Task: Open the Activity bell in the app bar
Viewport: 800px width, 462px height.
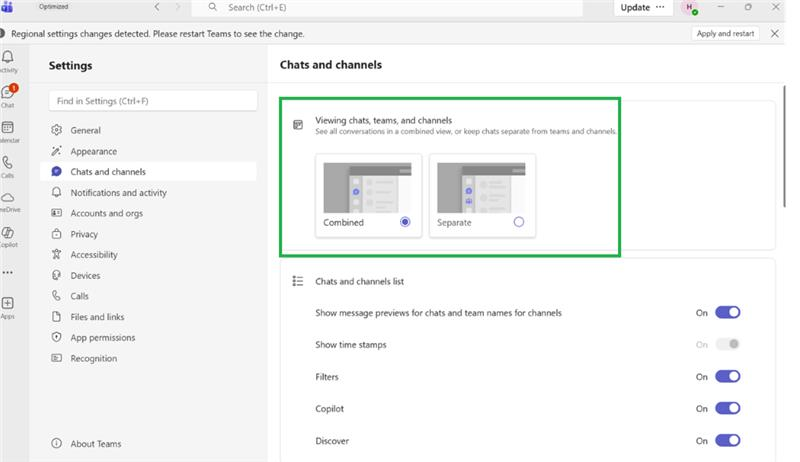Action: point(8,57)
